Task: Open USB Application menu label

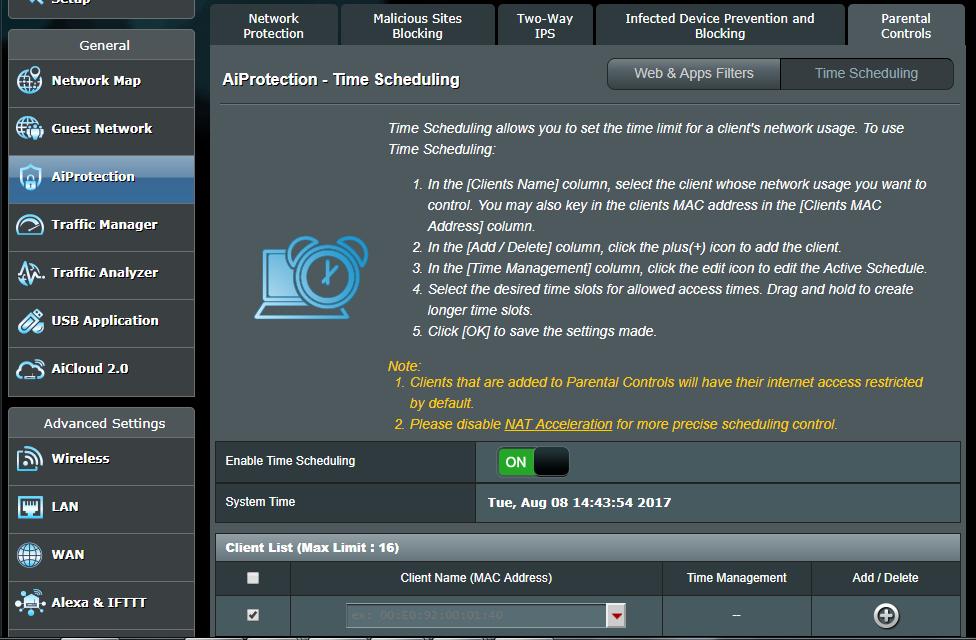Action: point(105,321)
